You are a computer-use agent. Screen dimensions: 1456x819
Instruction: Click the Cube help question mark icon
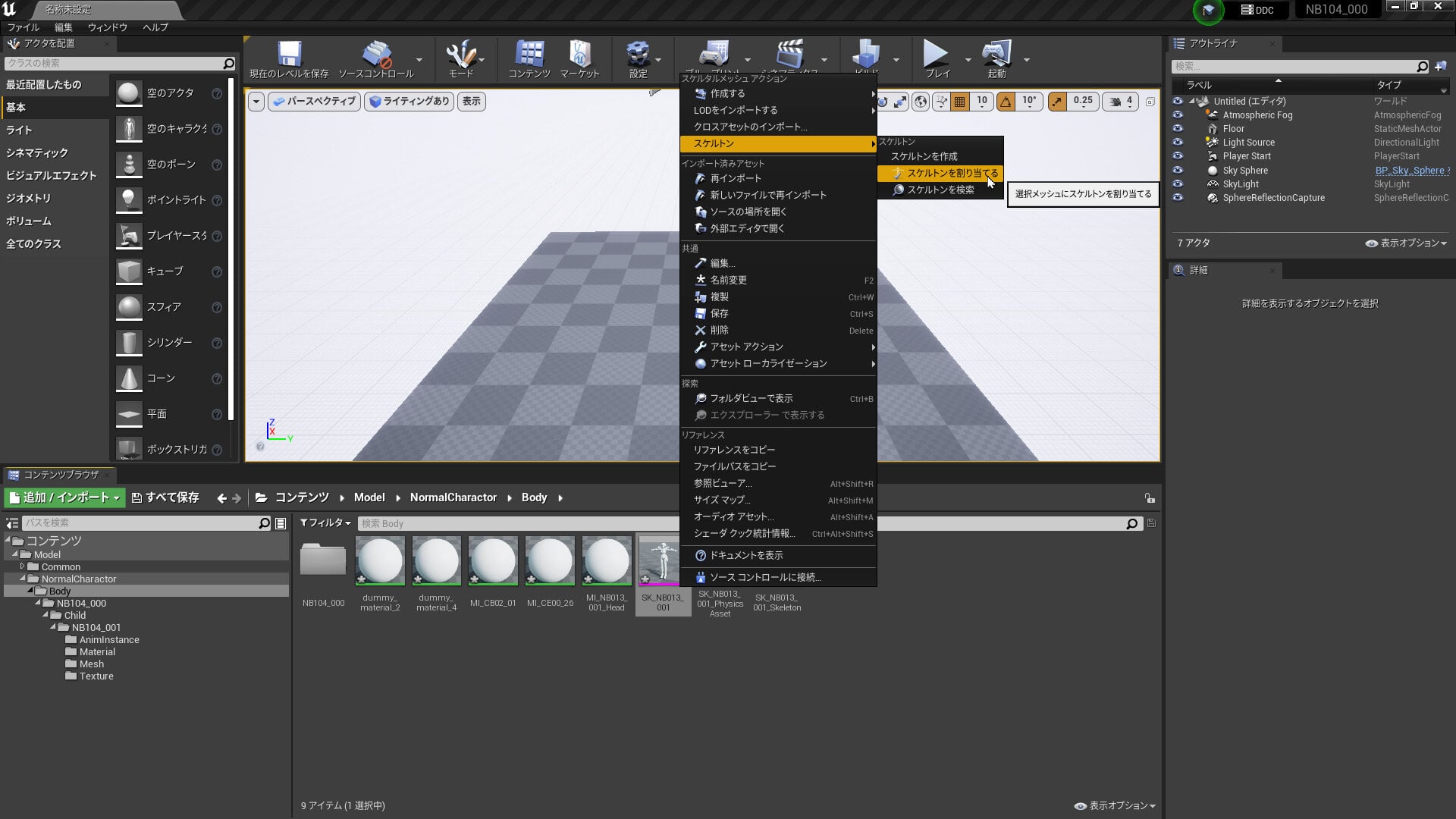(x=217, y=271)
